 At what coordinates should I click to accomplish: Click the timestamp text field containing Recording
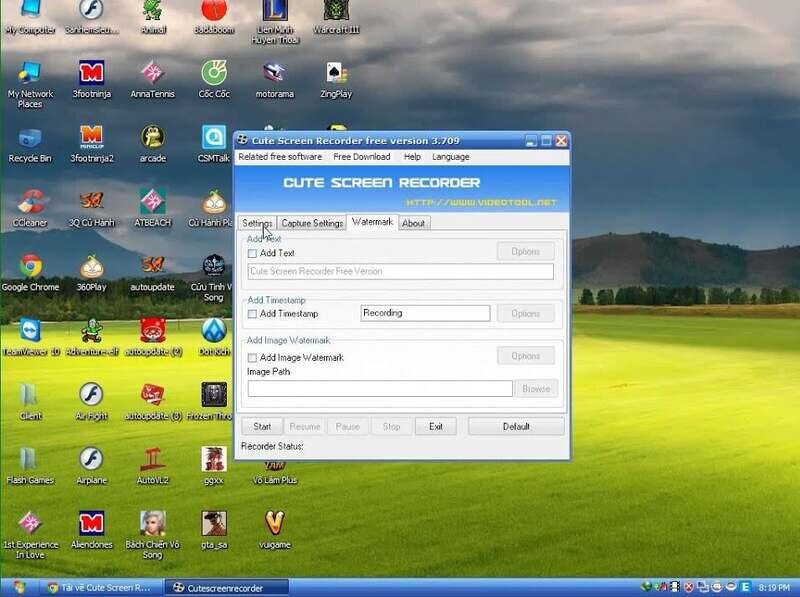[425, 313]
